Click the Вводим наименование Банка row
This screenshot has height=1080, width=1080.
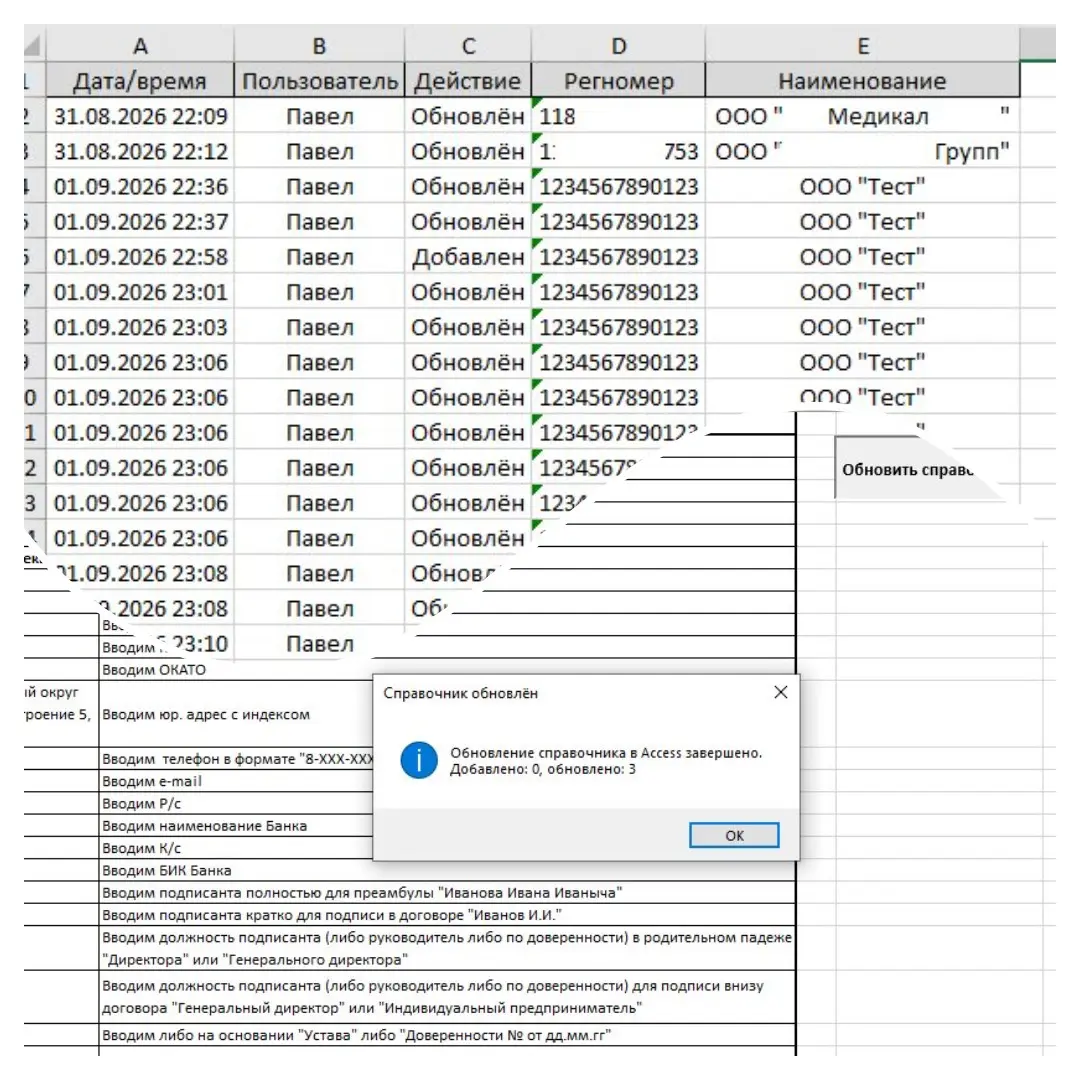pos(236,825)
